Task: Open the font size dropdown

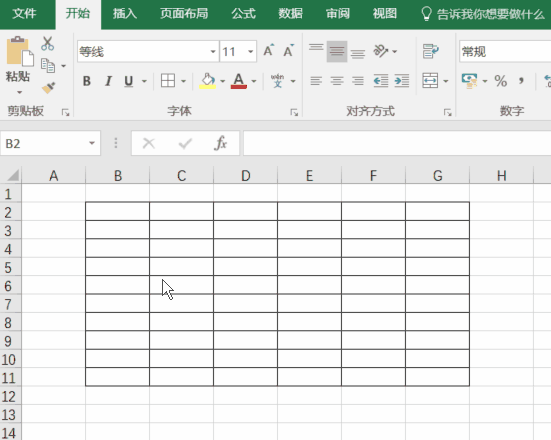Action: pos(251,52)
